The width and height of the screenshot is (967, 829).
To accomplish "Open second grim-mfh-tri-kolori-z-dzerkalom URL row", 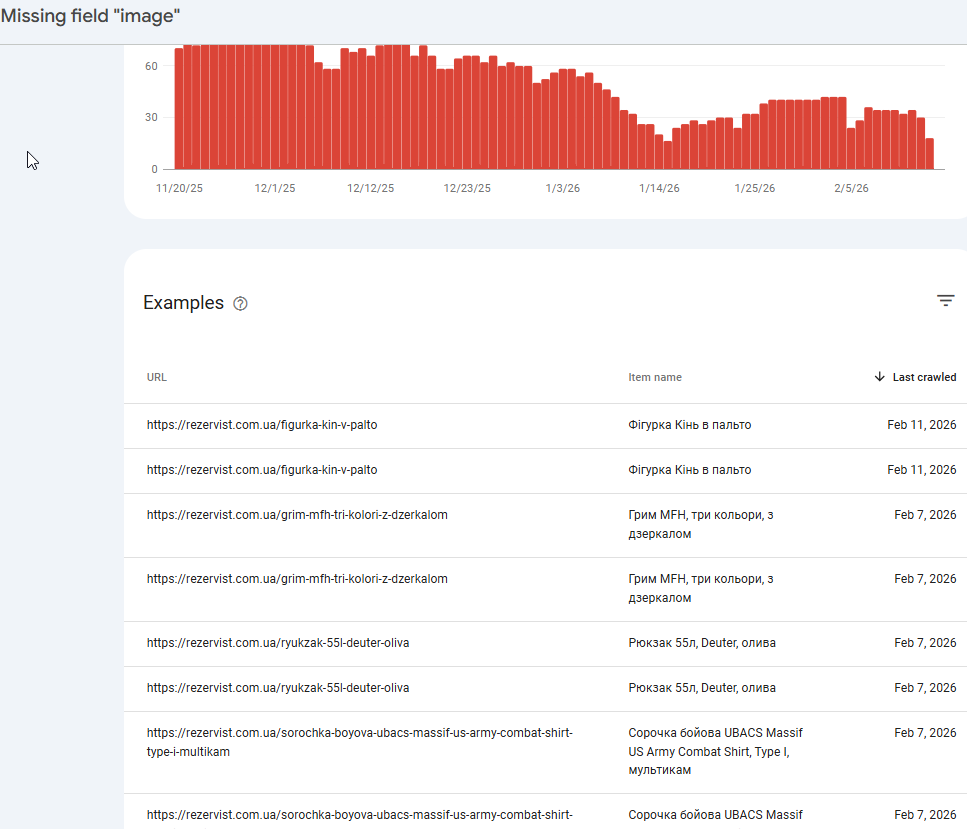I will tap(297, 579).
